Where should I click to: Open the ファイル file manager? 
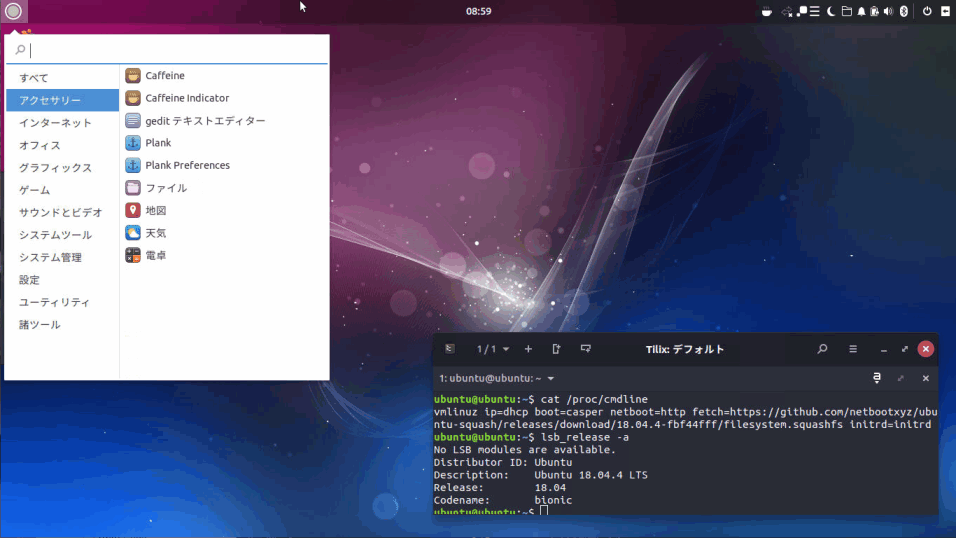pos(224,188)
